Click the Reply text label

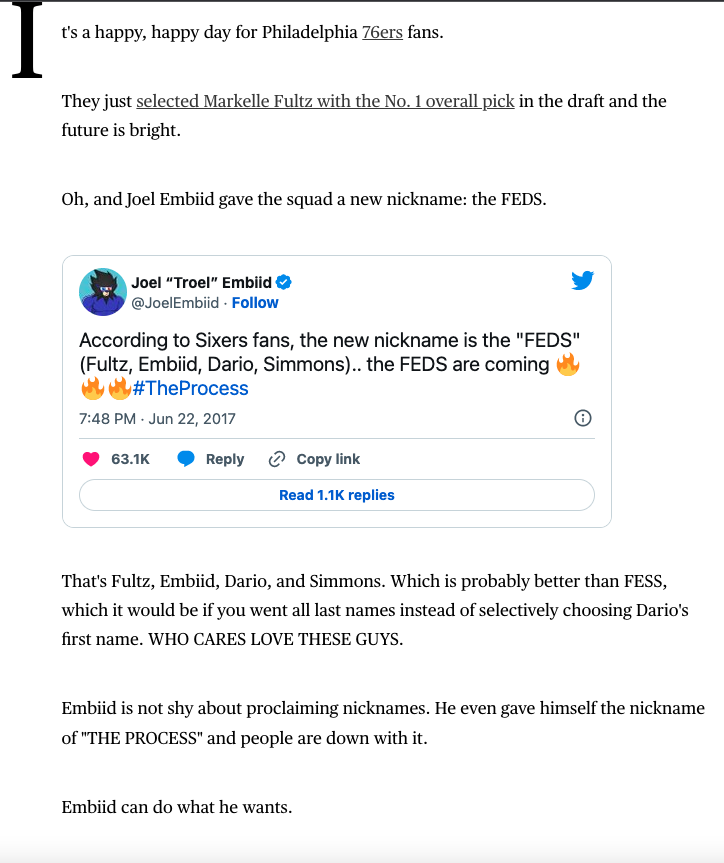[225, 459]
